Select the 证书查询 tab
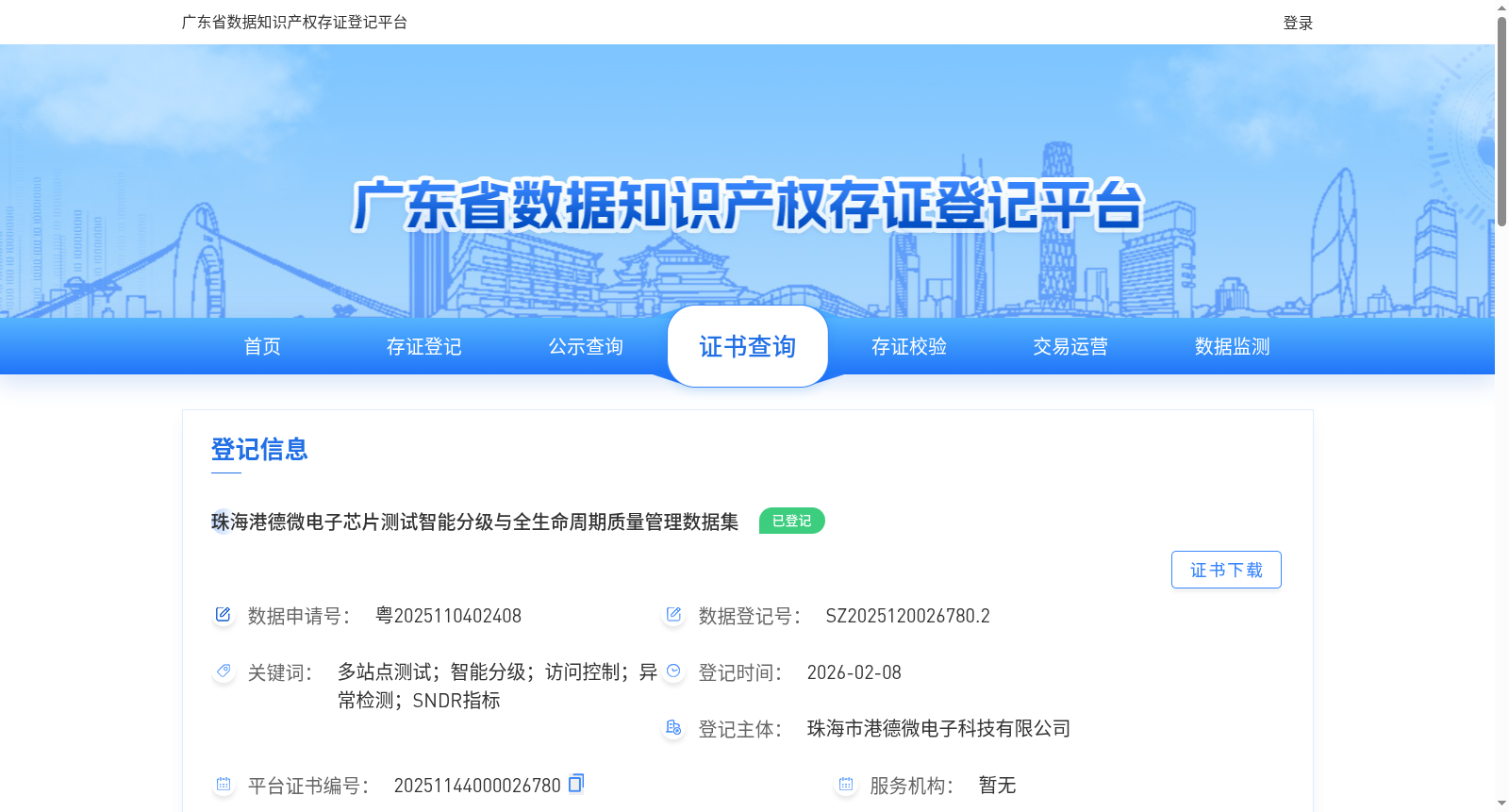The height and width of the screenshot is (812, 1509). click(748, 346)
